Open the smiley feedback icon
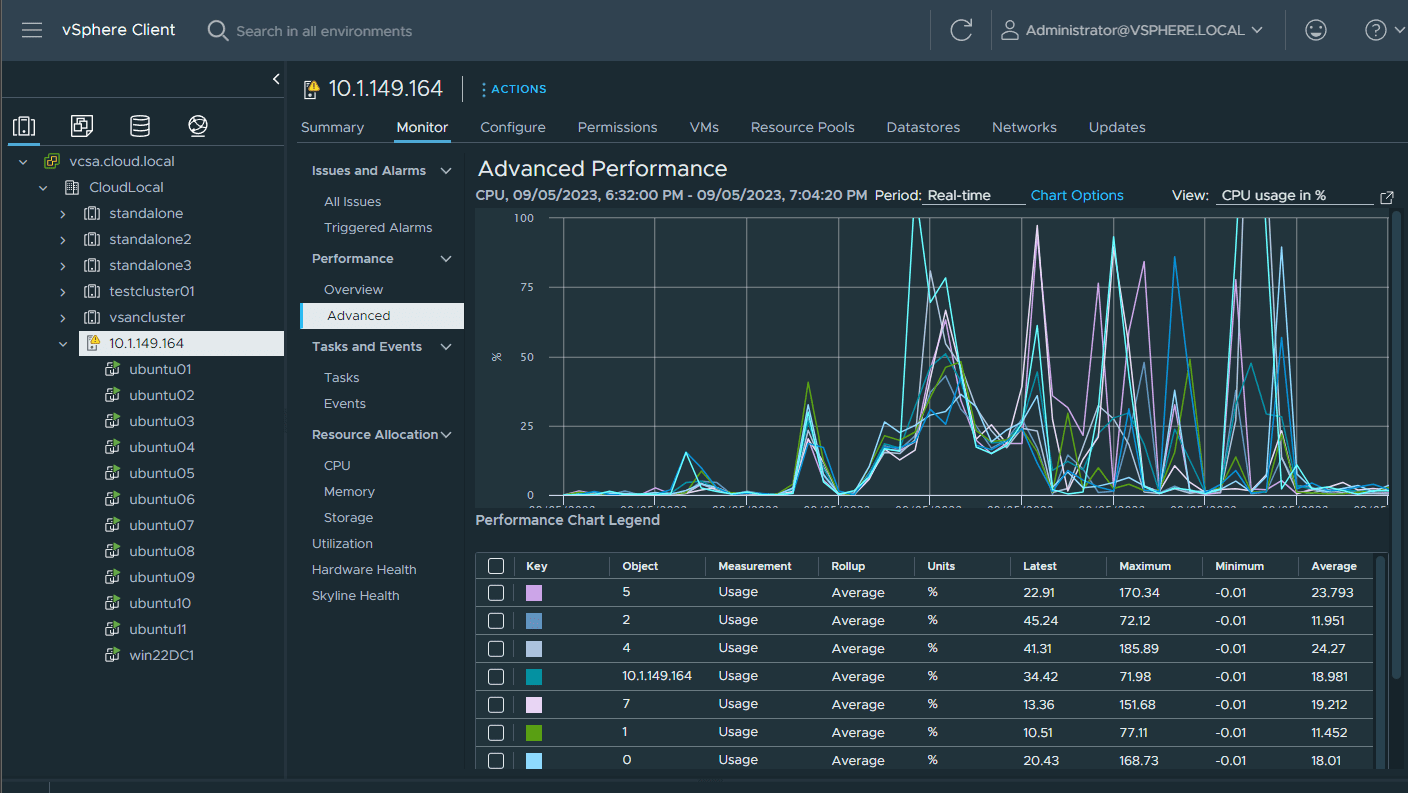The image size is (1408, 793). point(1316,30)
